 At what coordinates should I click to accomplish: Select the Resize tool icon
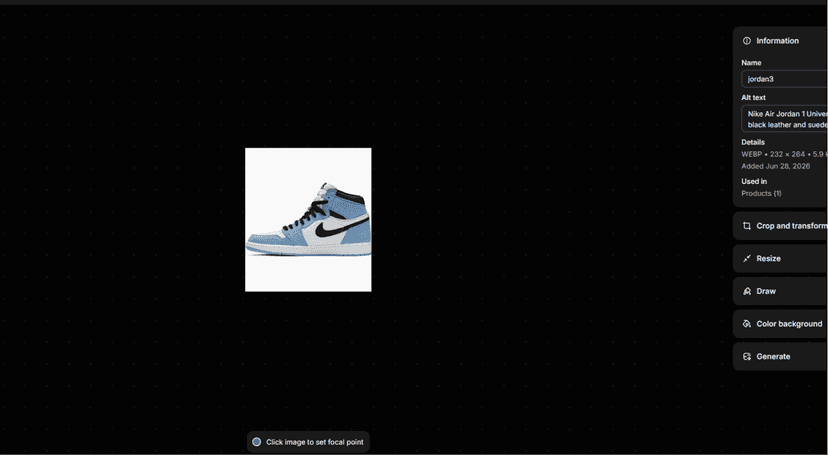tap(747, 258)
